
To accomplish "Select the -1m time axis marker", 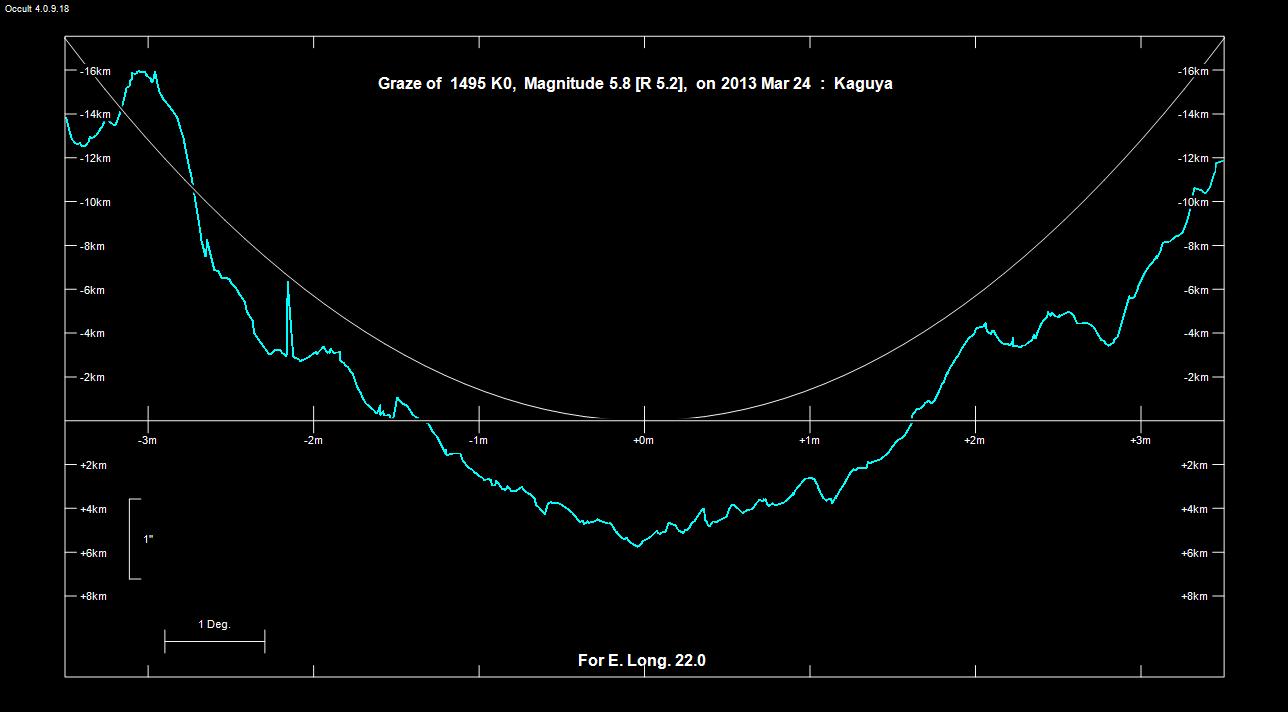I will tap(478, 441).
